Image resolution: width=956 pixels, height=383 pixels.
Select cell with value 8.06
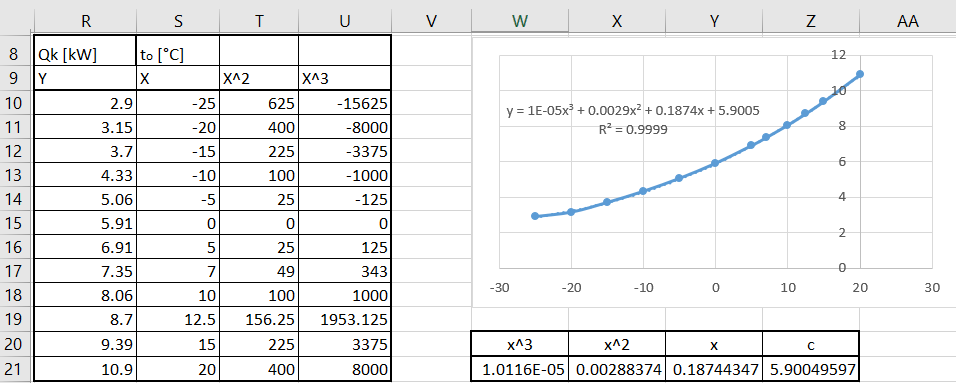point(85,296)
